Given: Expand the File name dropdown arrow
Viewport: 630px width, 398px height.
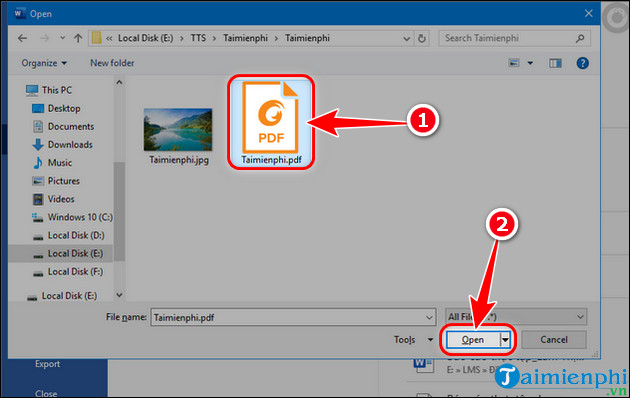Looking at the screenshot, I should click(x=429, y=317).
